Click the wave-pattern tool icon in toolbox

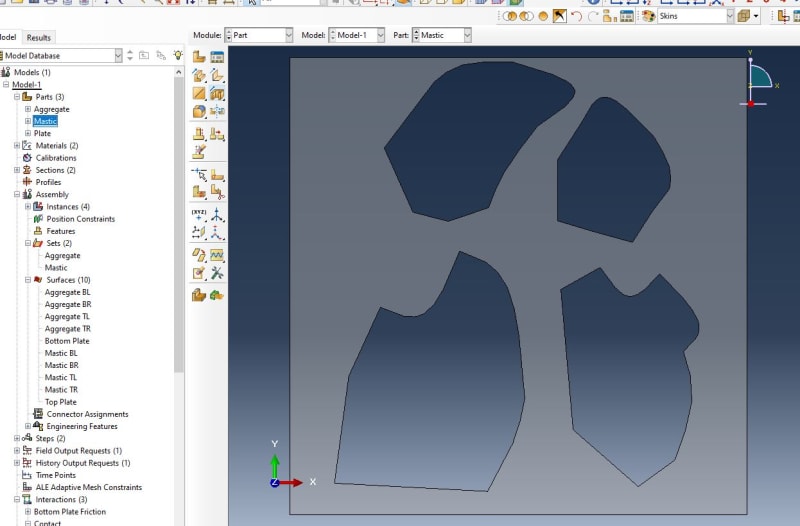point(217,255)
